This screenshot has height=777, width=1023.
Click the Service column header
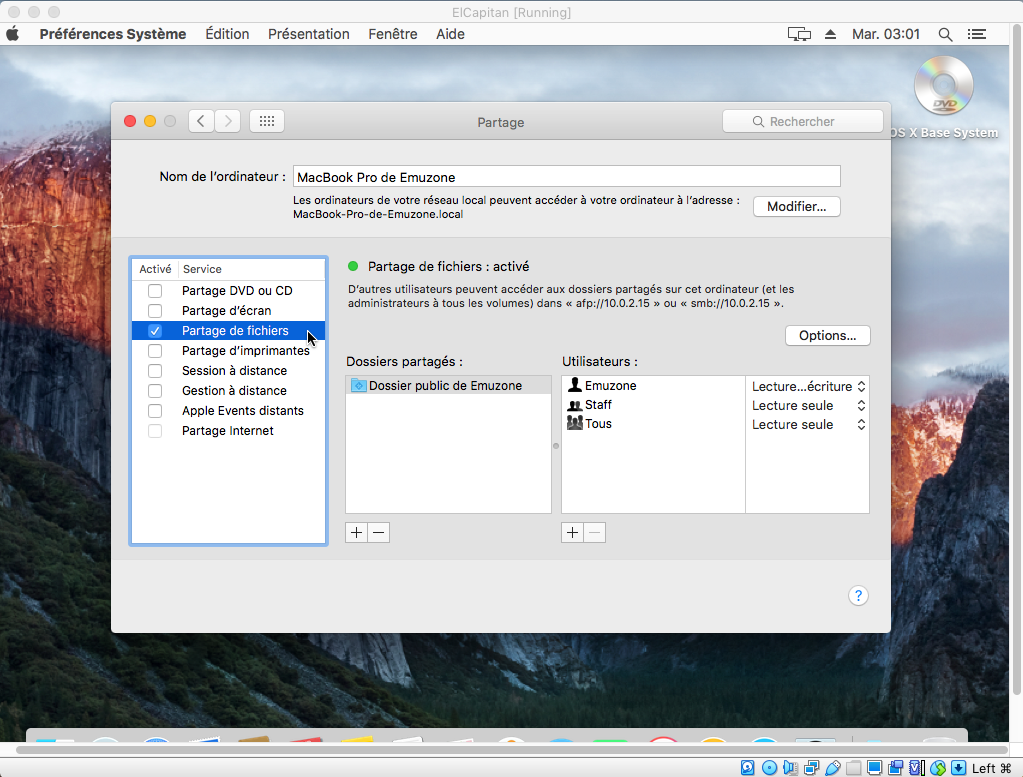pos(252,269)
